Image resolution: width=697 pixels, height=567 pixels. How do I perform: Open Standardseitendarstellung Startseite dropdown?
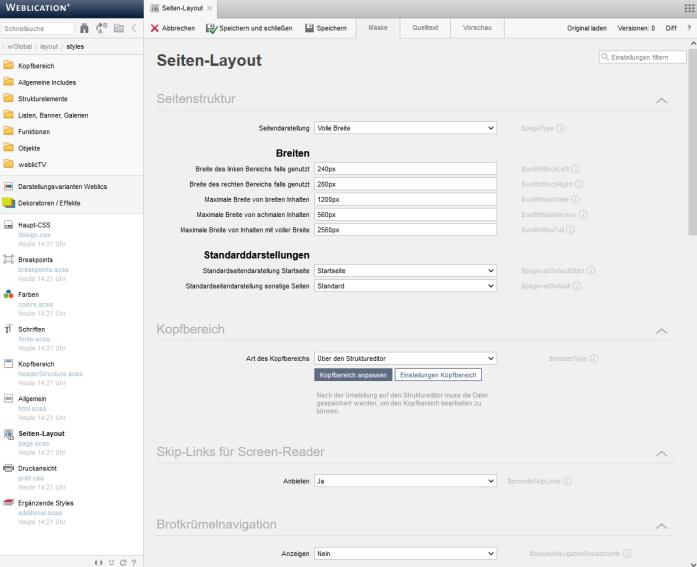point(405,271)
